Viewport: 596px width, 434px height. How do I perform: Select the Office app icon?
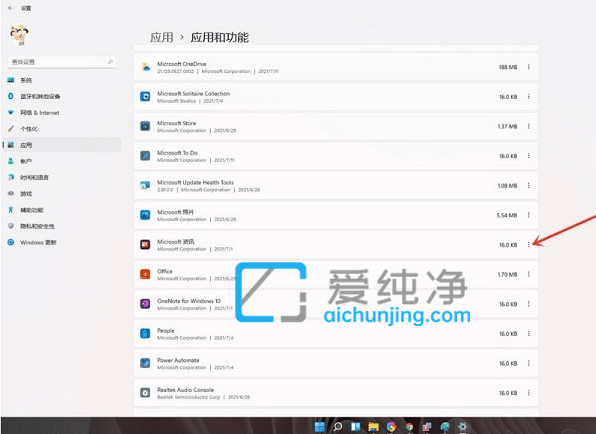point(145,274)
